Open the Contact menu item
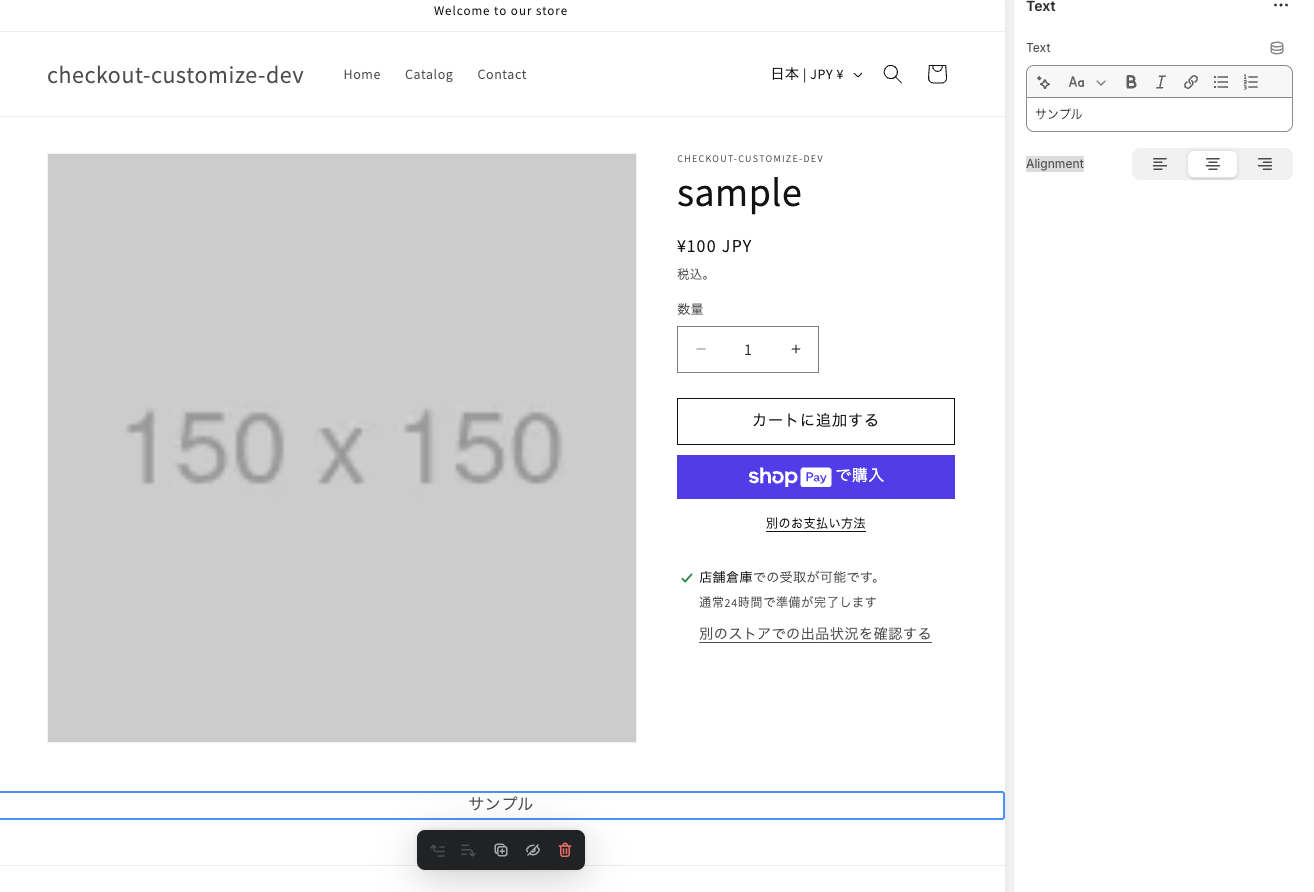The width and height of the screenshot is (1314, 892). (502, 74)
